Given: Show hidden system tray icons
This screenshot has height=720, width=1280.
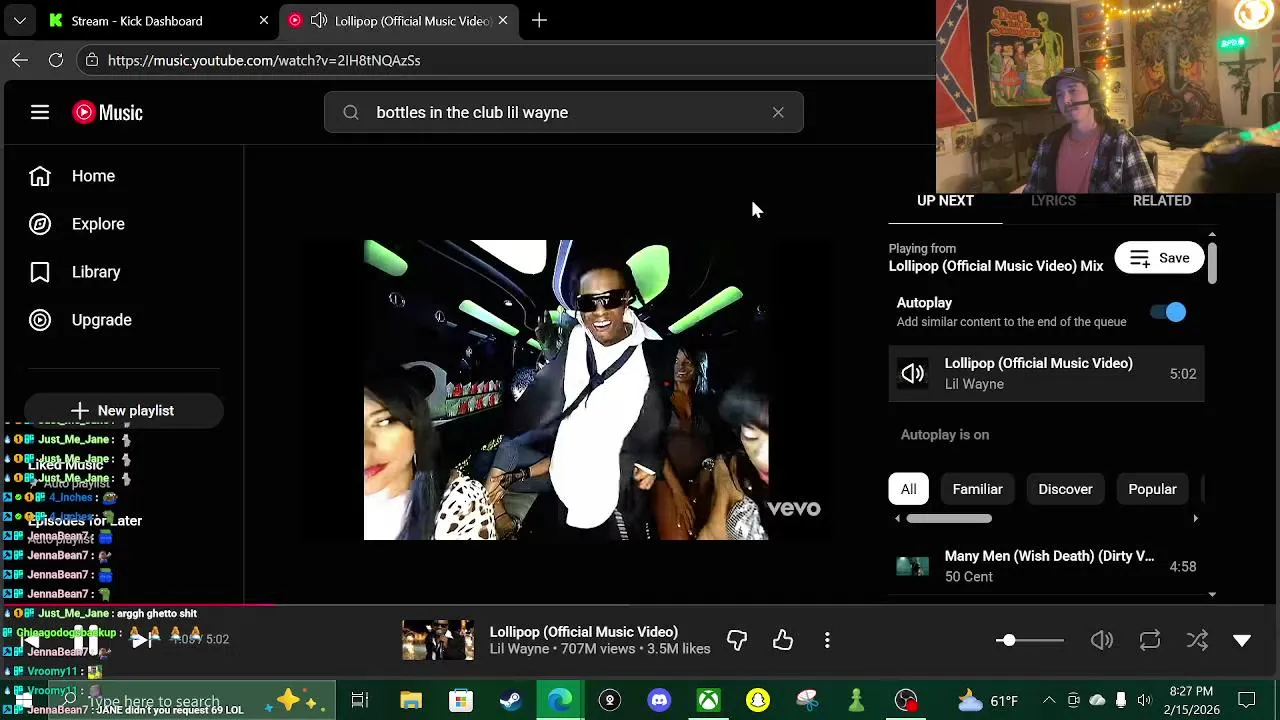Looking at the screenshot, I should [x=1049, y=700].
